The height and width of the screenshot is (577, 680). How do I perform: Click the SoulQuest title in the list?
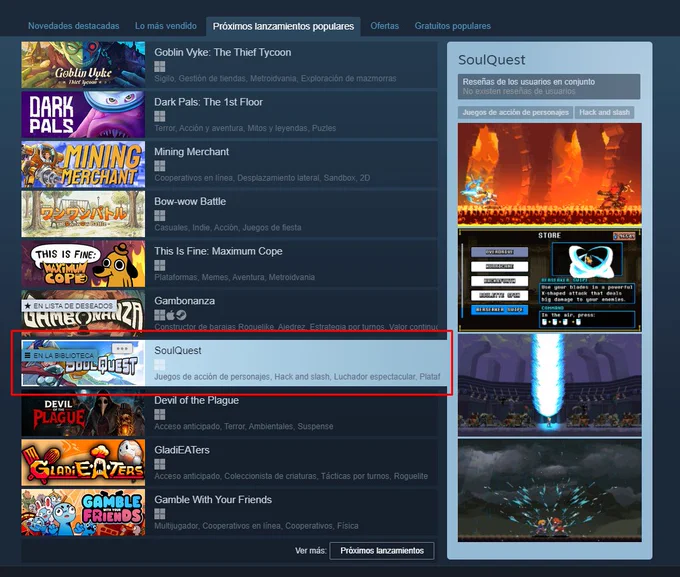click(177, 351)
